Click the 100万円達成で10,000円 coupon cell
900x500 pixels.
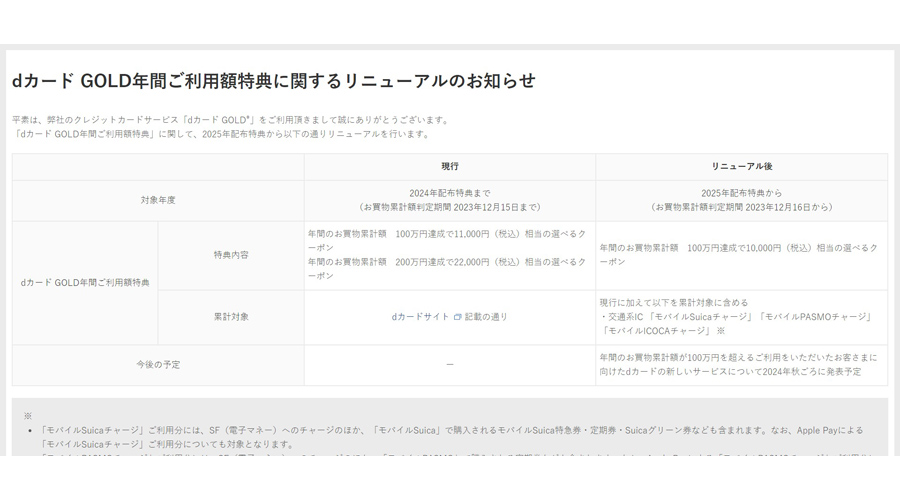coord(742,255)
